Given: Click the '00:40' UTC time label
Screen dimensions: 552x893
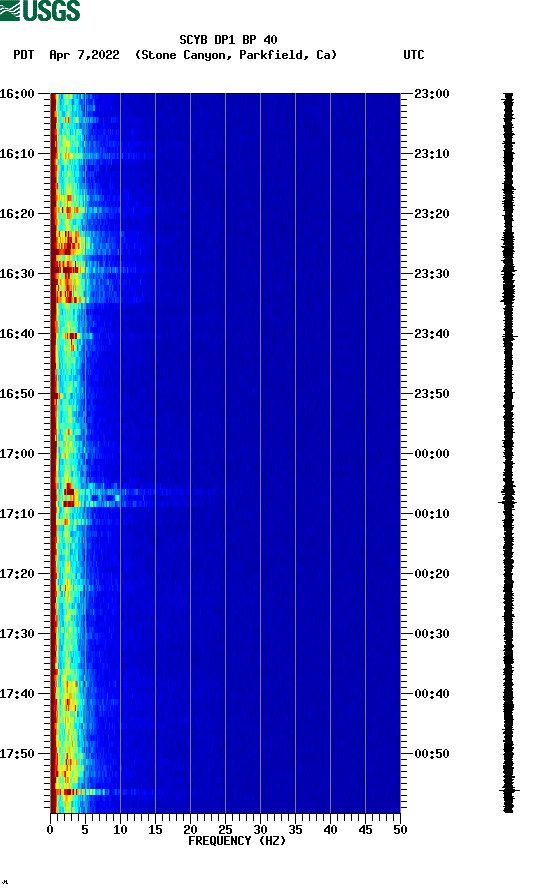Looking at the screenshot, I should pos(432,694).
